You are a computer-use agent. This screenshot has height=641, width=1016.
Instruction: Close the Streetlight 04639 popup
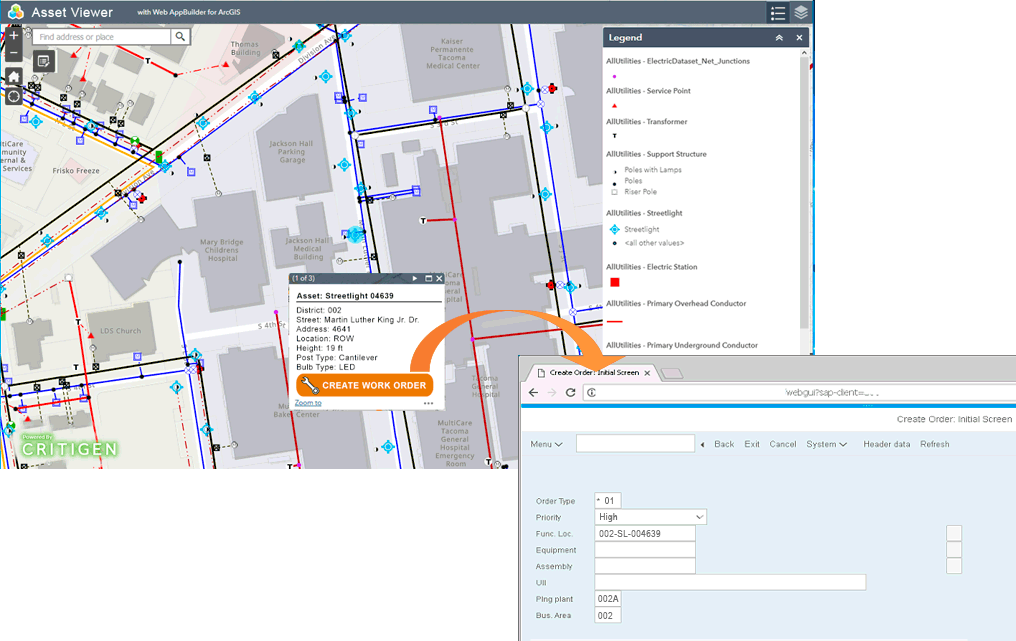tap(439, 278)
